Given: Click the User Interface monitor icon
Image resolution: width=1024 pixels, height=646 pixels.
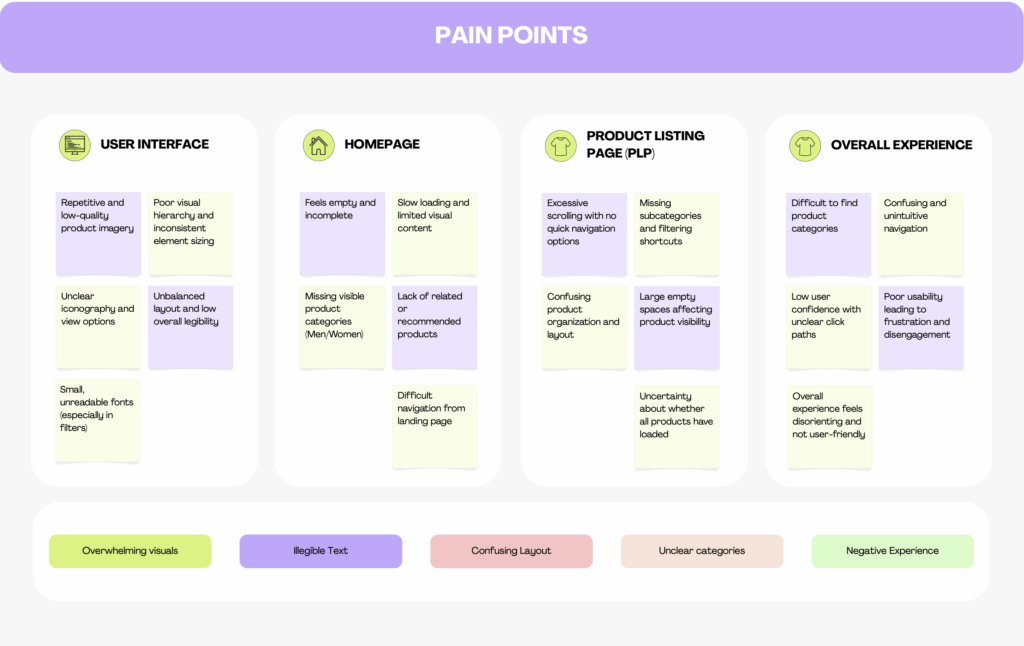Looking at the screenshot, I should point(74,145).
